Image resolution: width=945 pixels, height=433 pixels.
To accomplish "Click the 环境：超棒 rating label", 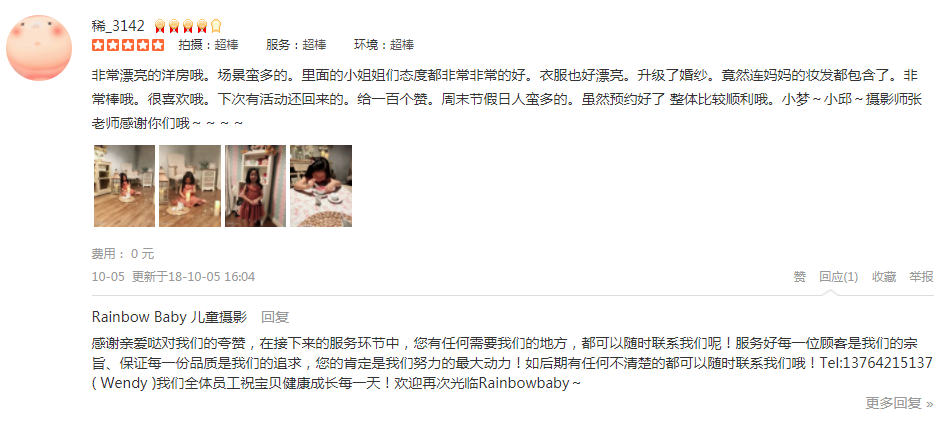I will tap(384, 45).
